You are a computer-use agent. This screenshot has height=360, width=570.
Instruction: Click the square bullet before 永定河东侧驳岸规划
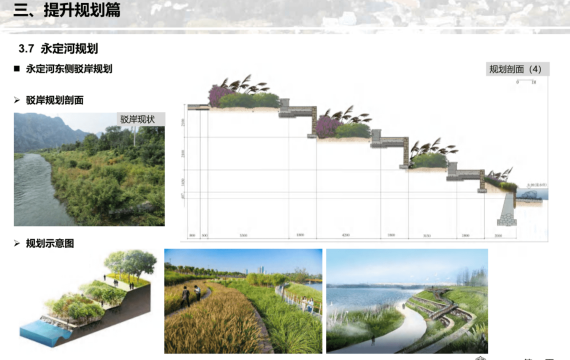coord(17,69)
